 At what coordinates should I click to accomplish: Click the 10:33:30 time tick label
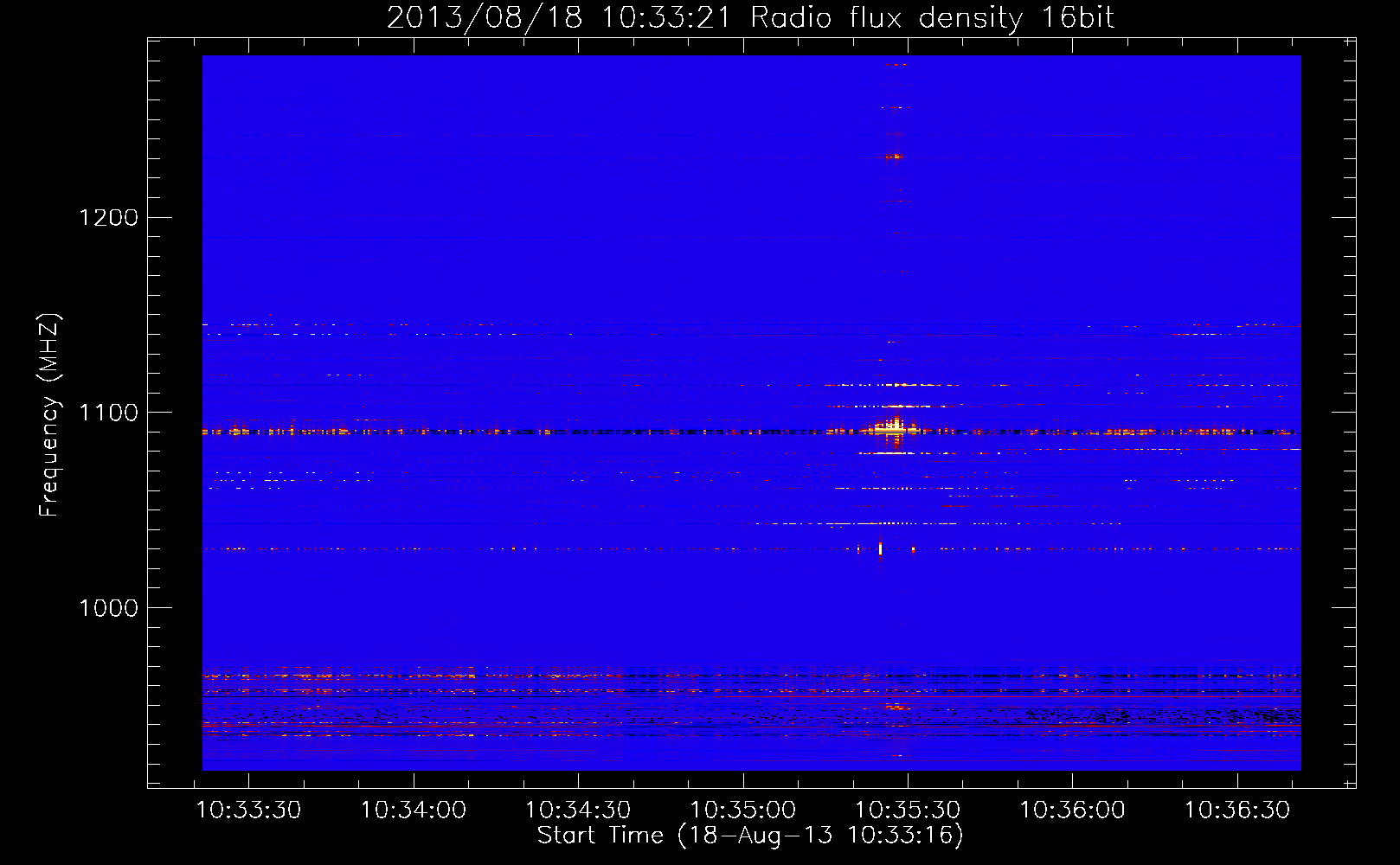248,811
